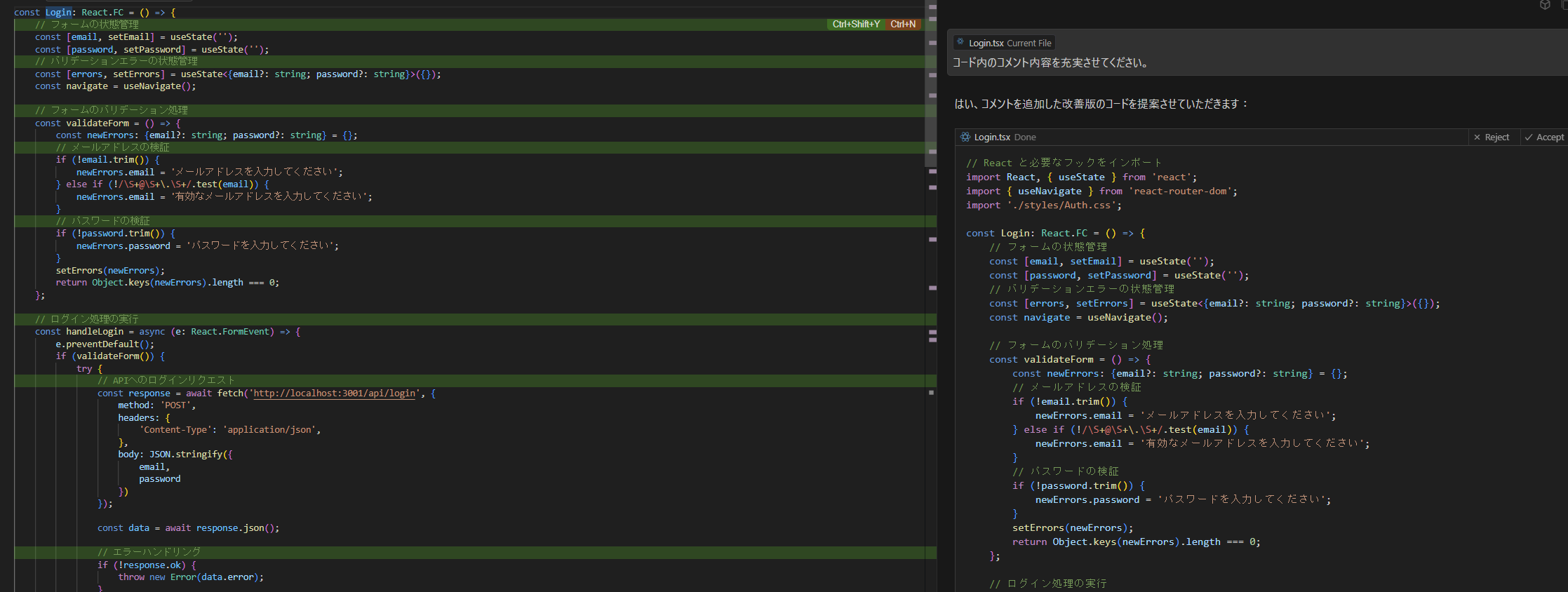1568x592 pixels.
Task: Click the added comment // エラーハンドリング in the editor
Action: click(x=149, y=553)
